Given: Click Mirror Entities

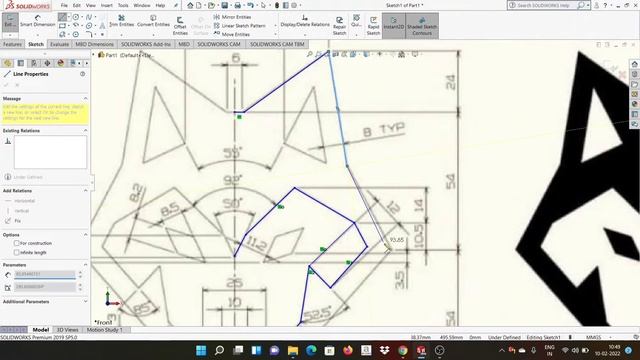Looking at the screenshot, I should tap(233, 17).
